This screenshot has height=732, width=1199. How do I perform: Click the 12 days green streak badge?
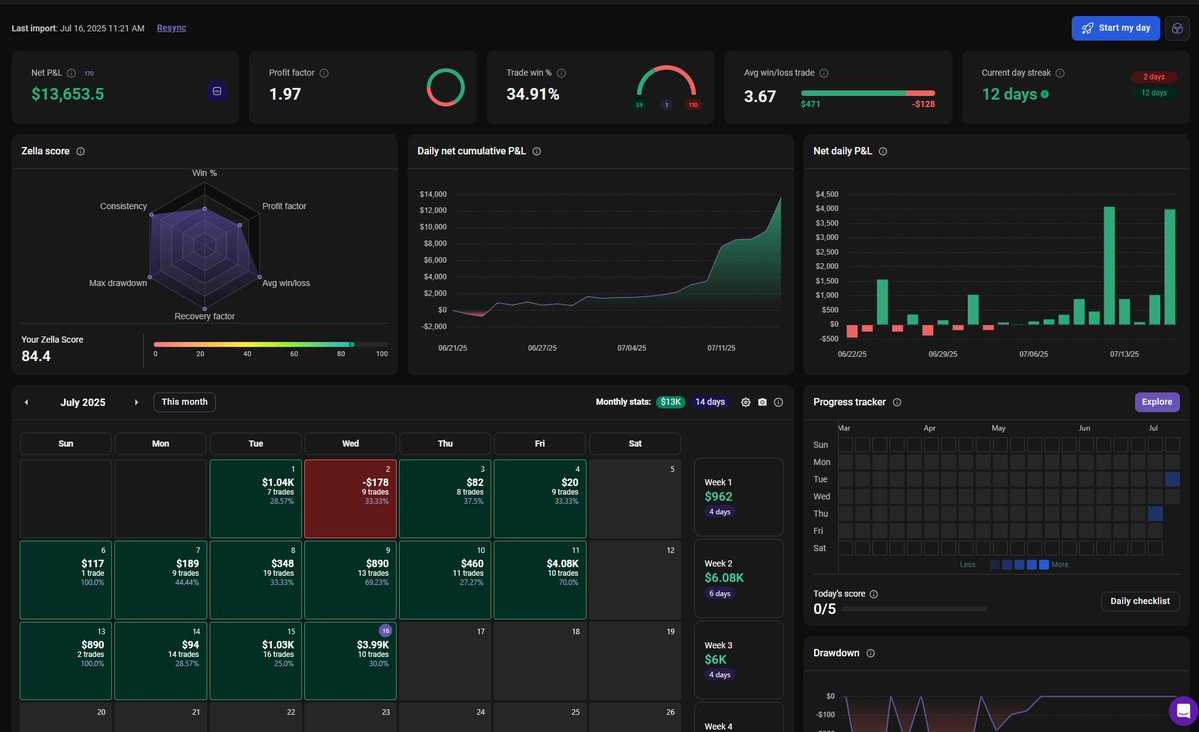pos(1154,93)
